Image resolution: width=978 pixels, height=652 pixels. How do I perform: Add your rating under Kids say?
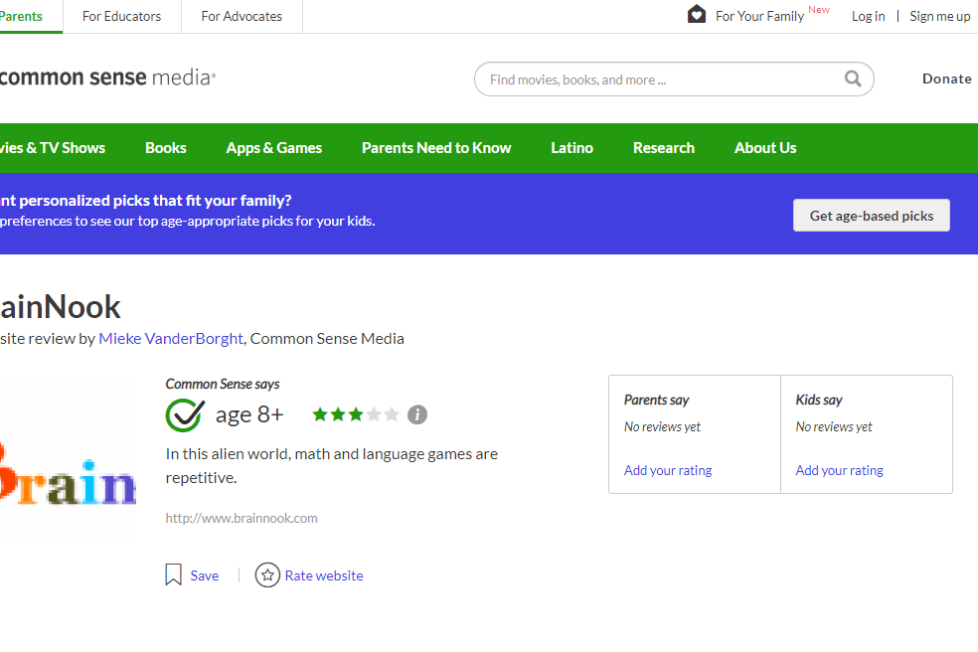click(839, 470)
